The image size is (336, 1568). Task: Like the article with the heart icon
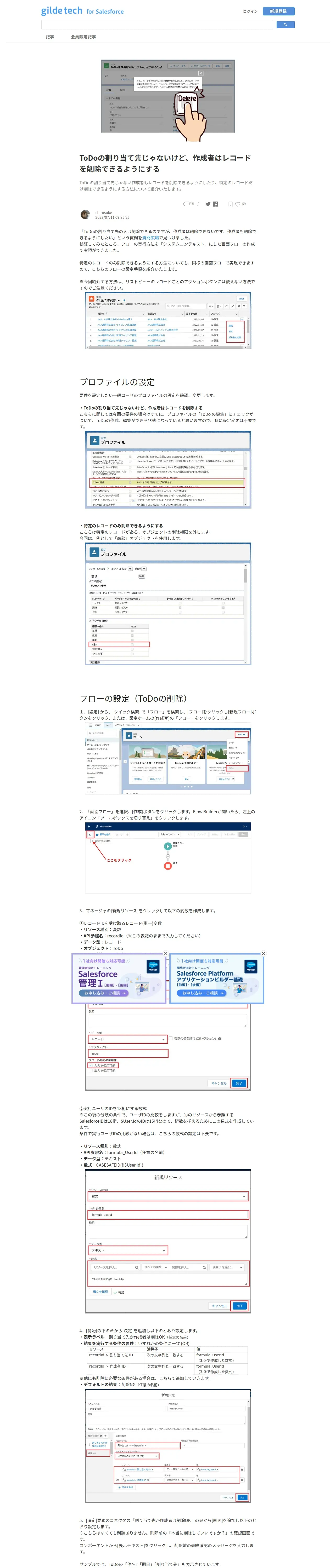[x=238, y=204]
